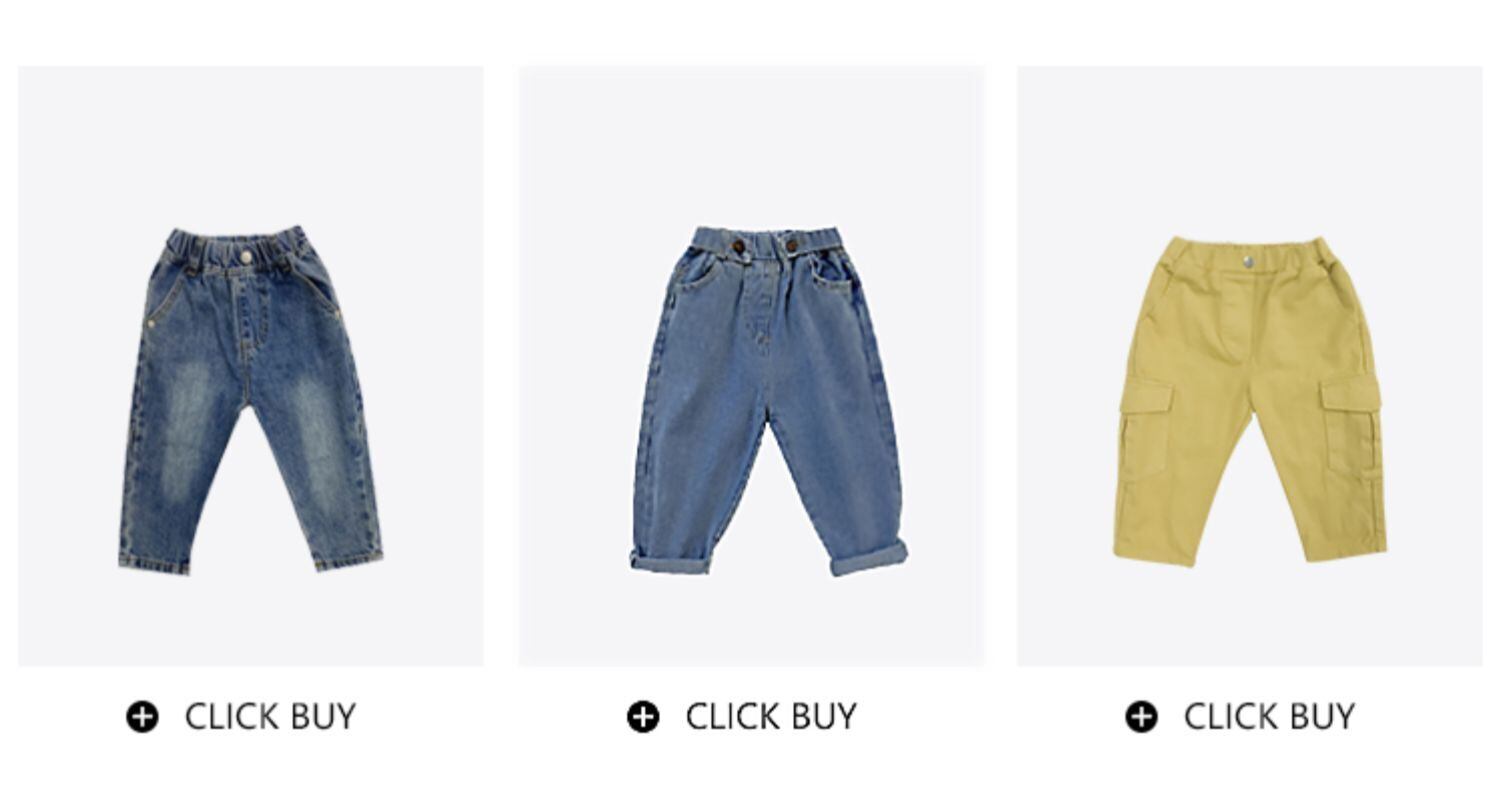
Task: Click the silver waistband button on the faded jeans
Action: click(x=246, y=258)
